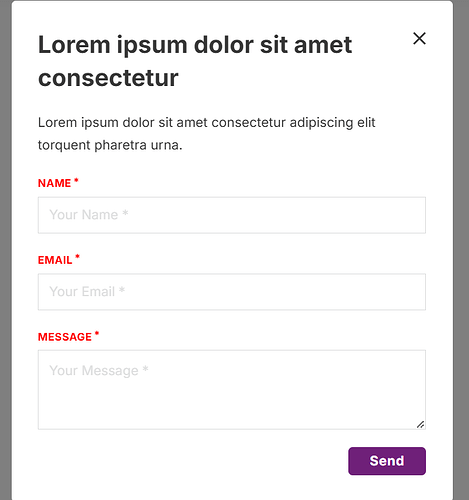The height and width of the screenshot is (500, 469).
Task: Close the dialog with the X icon
Action: [419, 38]
